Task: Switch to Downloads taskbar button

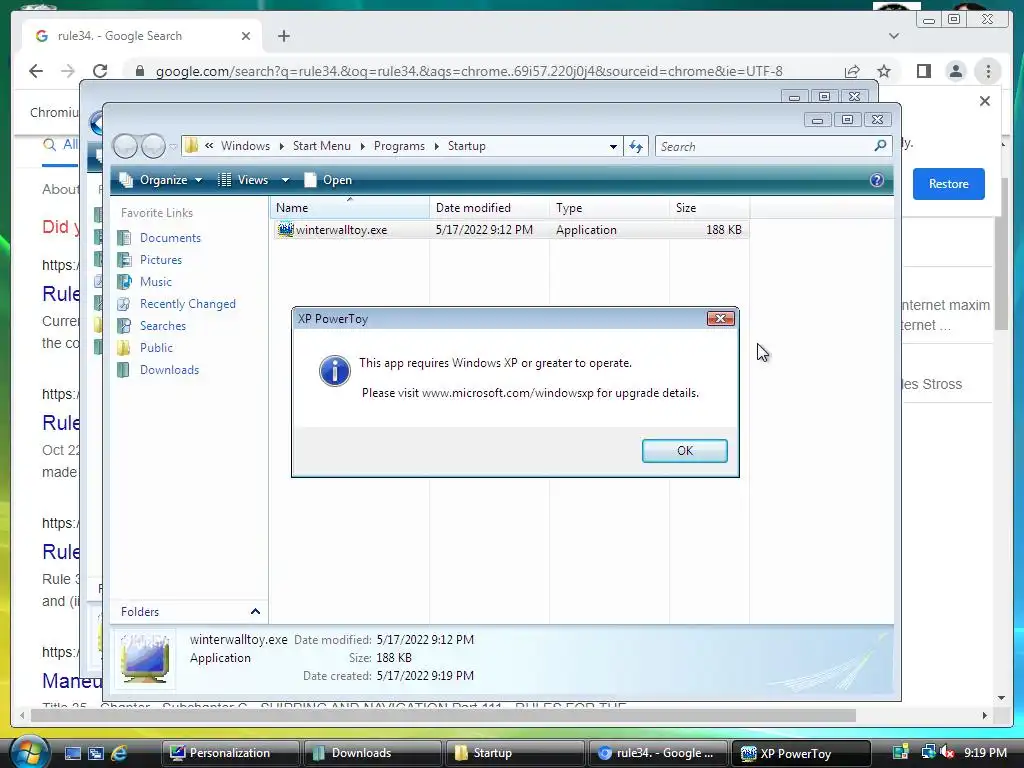Action: click(x=371, y=753)
